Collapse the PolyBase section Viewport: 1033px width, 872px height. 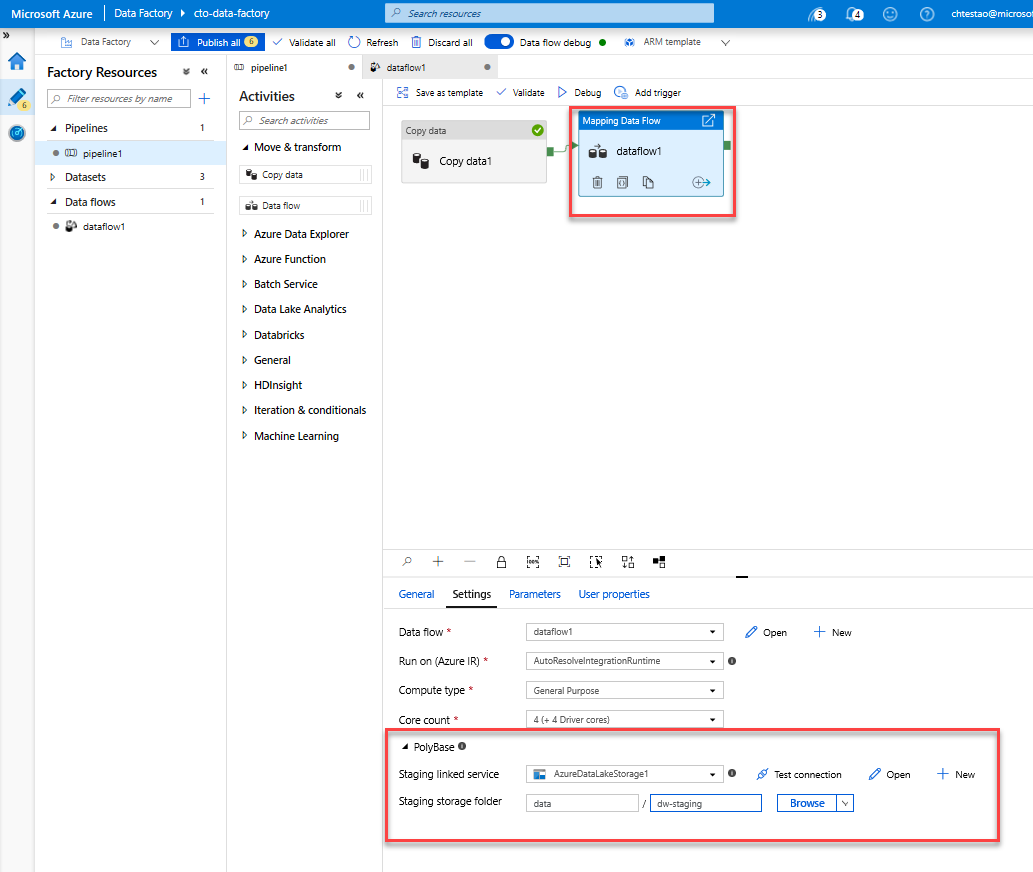(405, 747)
